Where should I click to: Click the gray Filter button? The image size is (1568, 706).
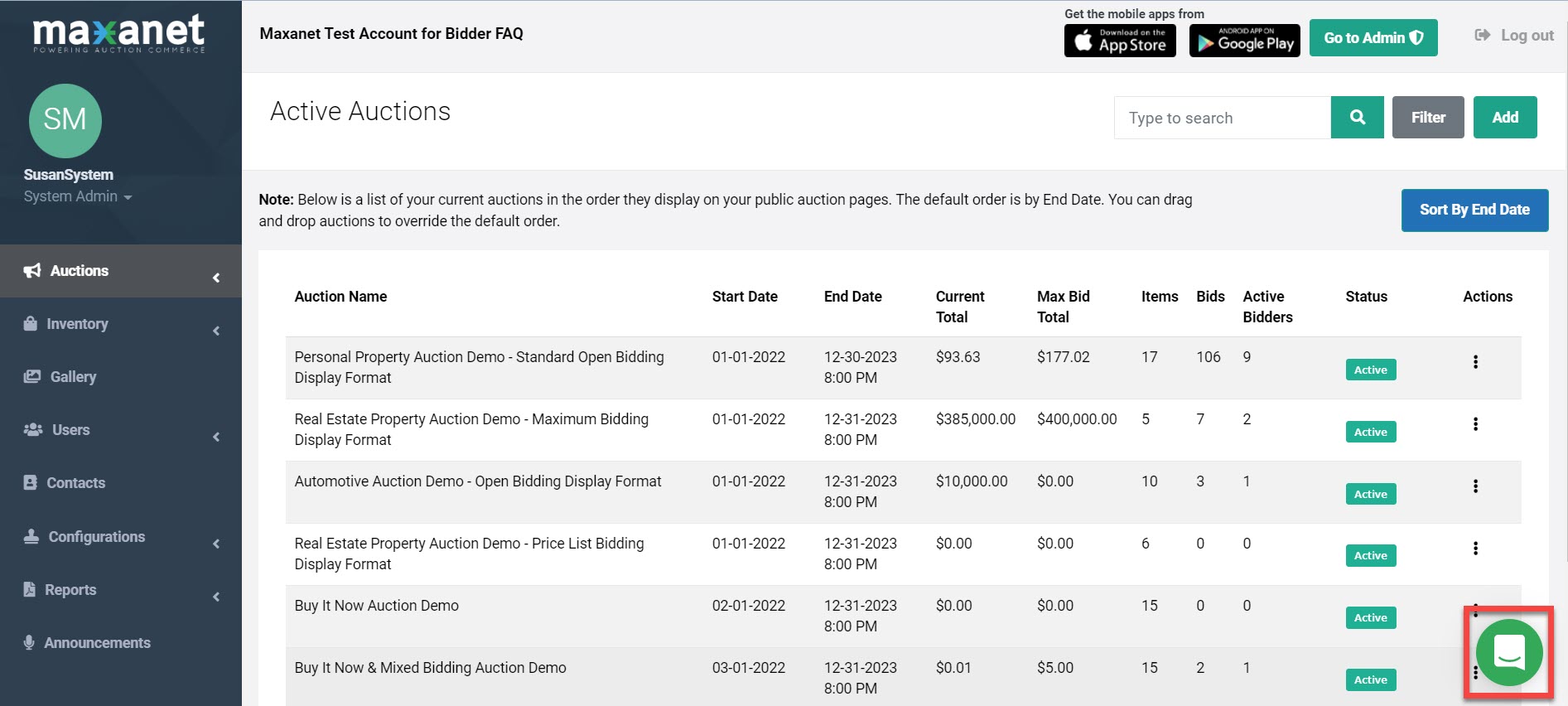1427,118
